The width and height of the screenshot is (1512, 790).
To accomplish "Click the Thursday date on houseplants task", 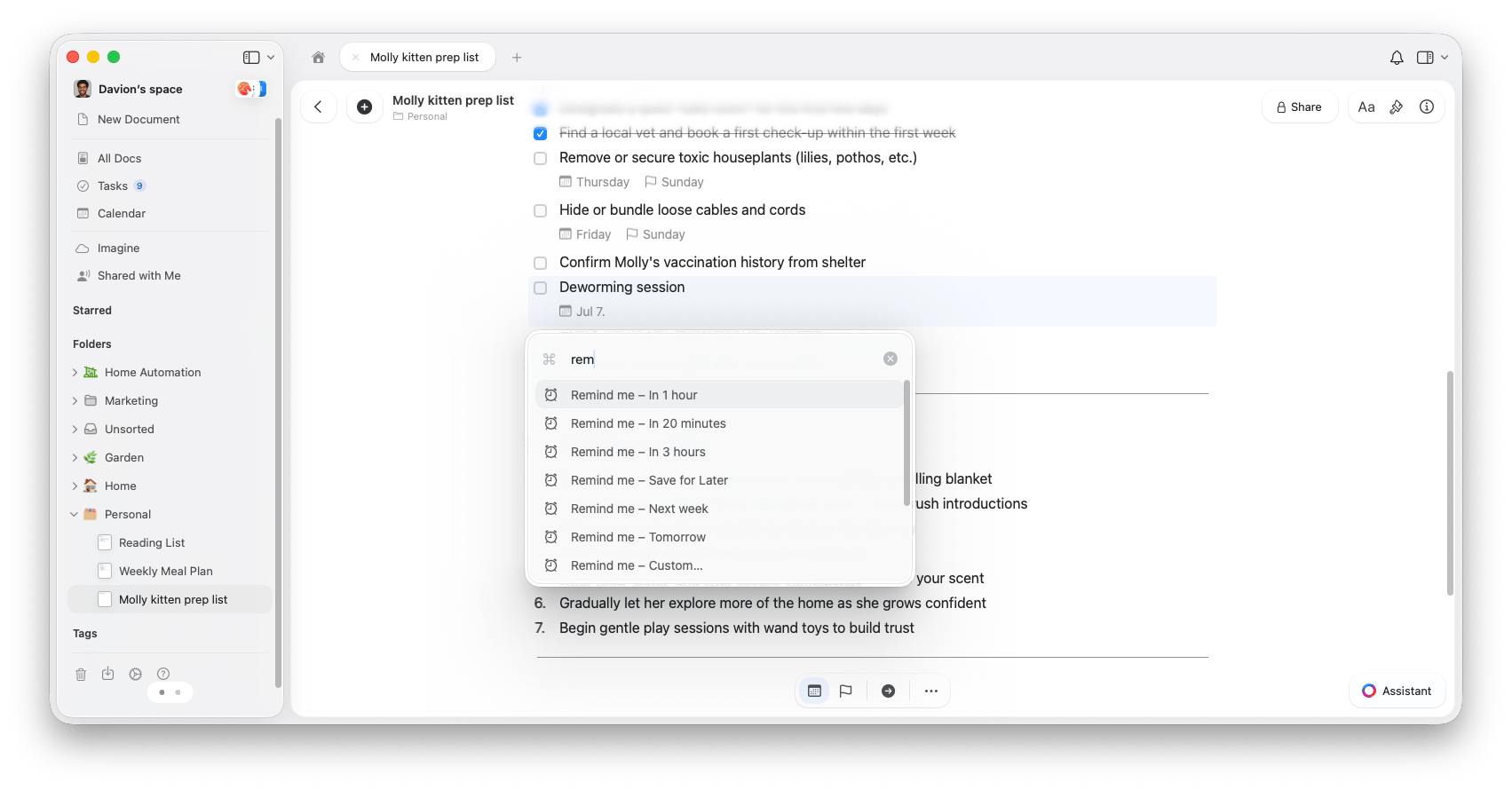I will click(x=594, y=182).
